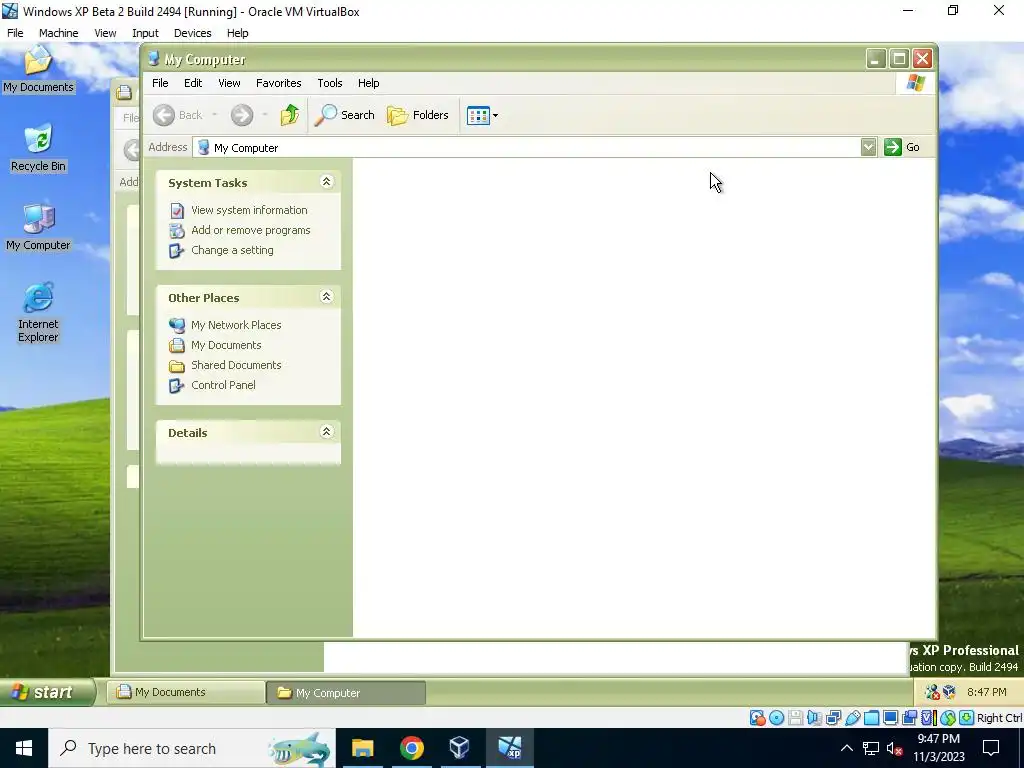Open the Forward history dropdown arrow
Viewport: 1024px width, 768px height.
click(x=264, y=115)
